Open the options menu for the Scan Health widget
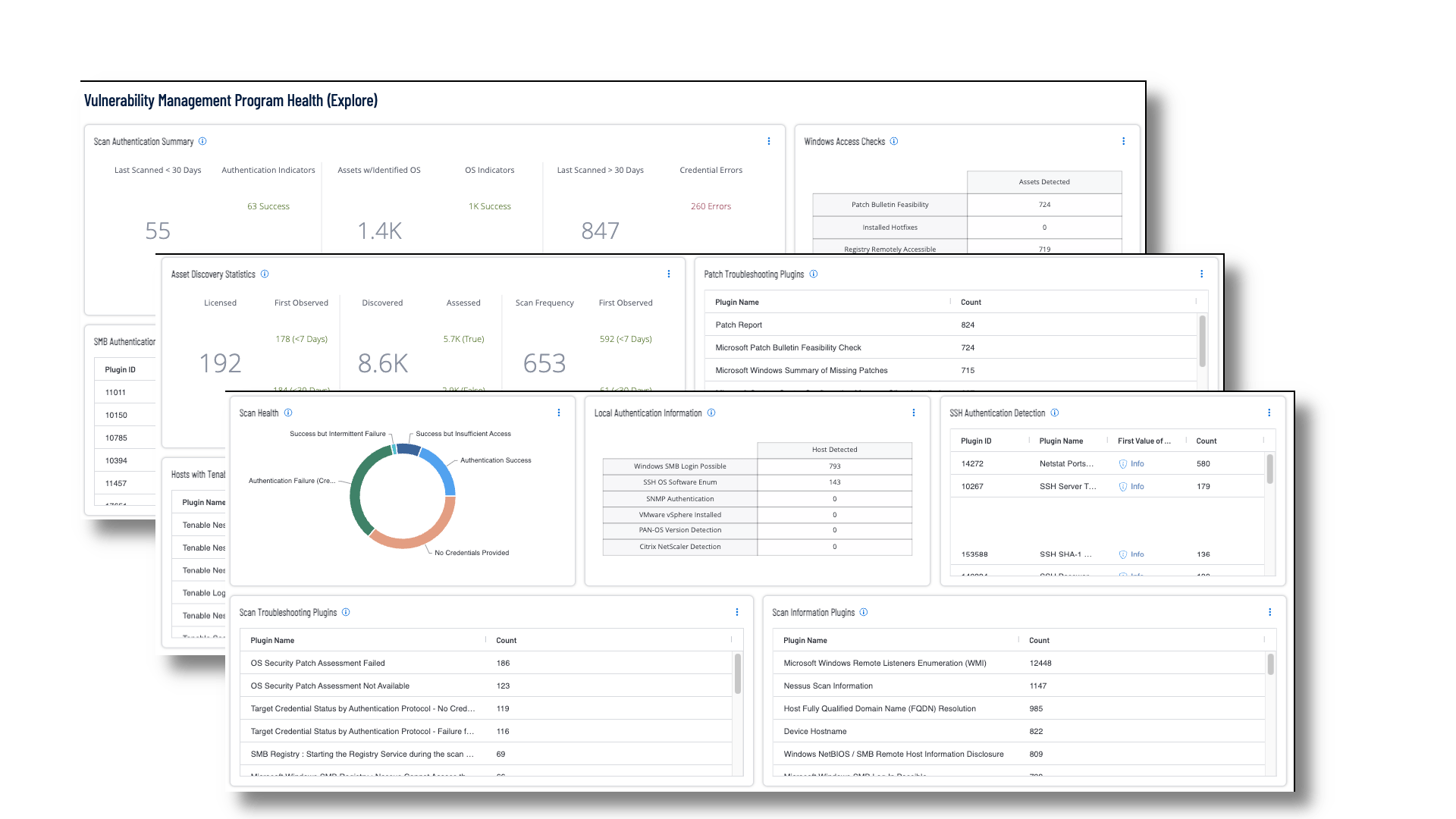 pos(559,413)
